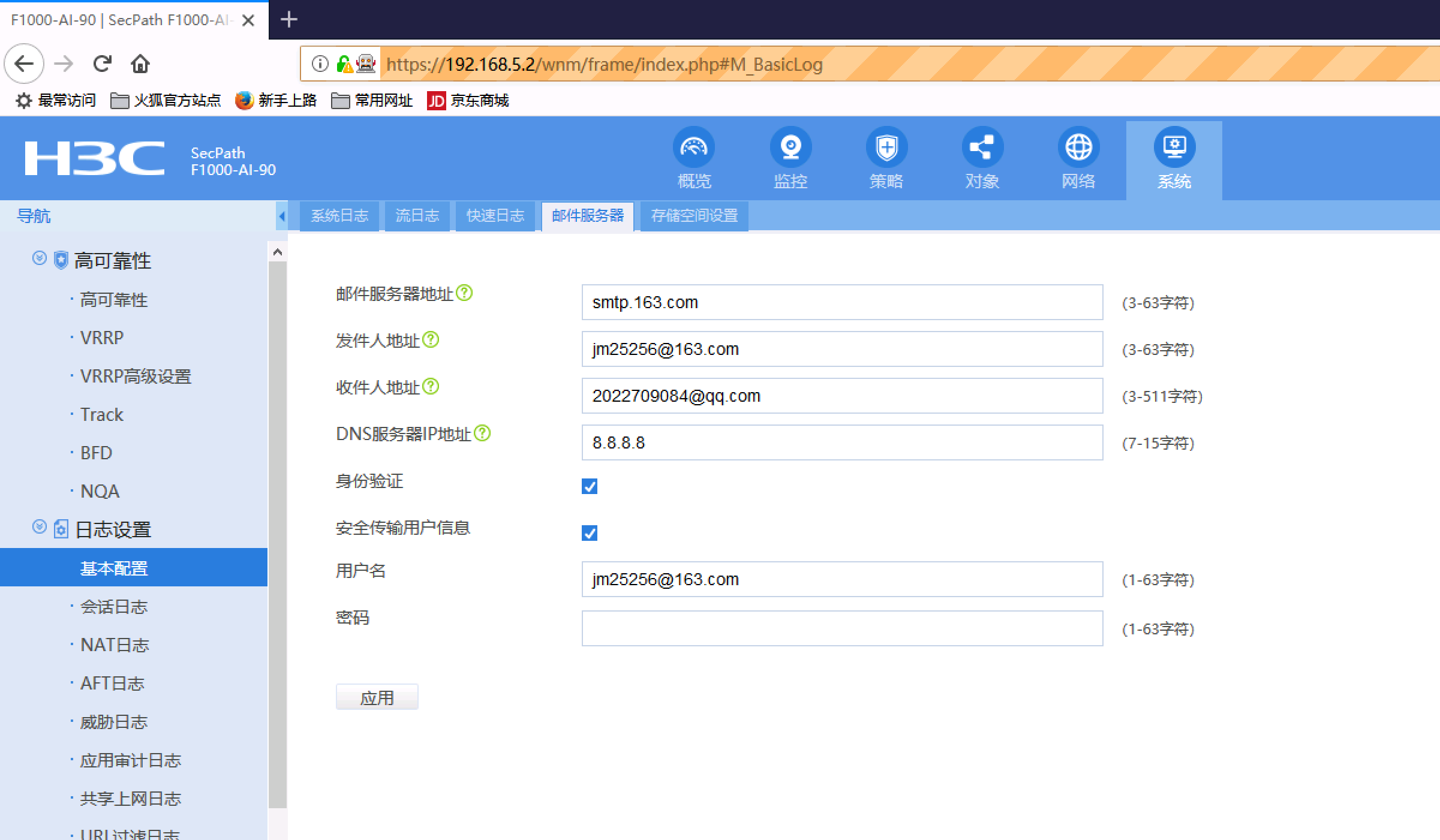Toggle the 安全传输用户信息 checkbox
Screen dimensions: 1440x840
point(590,533)
